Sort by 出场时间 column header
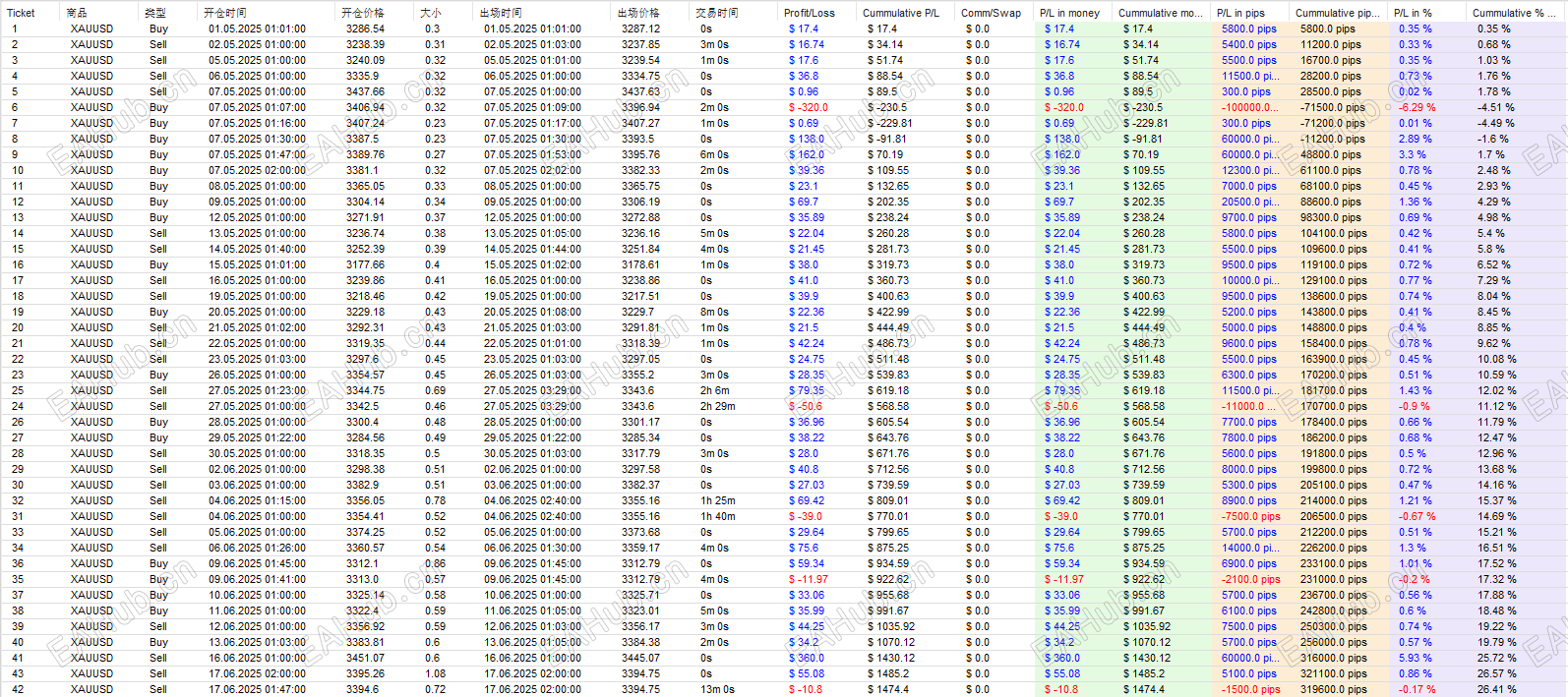Viewport: 1568px width, 697px height. click(501, 13)
